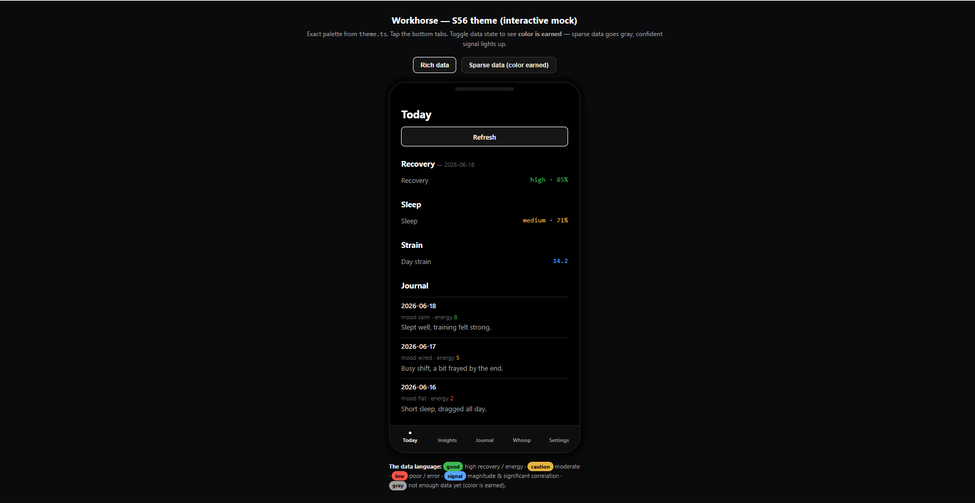Click the yellow 'caution' legend pill

540,466
